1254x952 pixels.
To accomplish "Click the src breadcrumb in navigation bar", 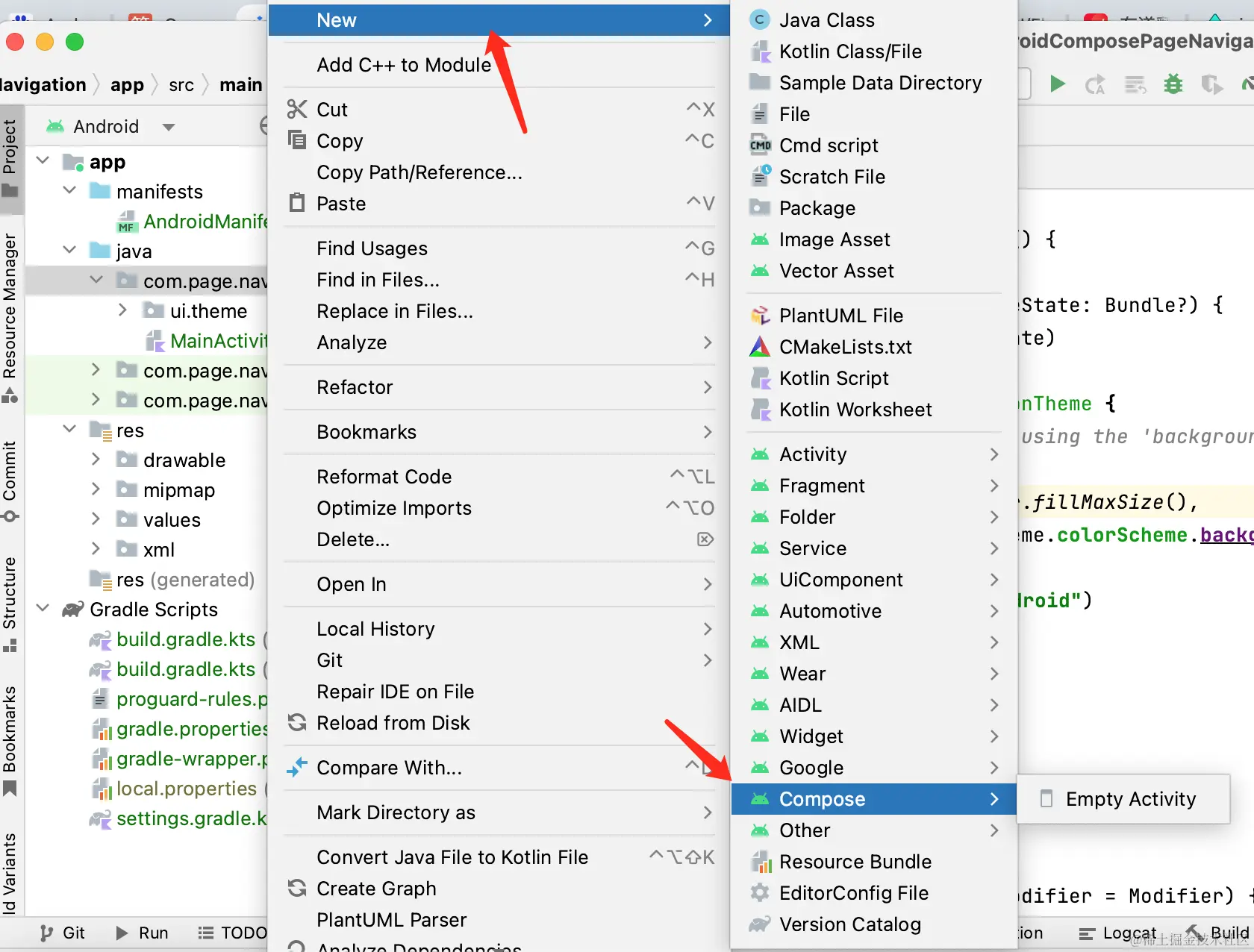I will [181, 85].
